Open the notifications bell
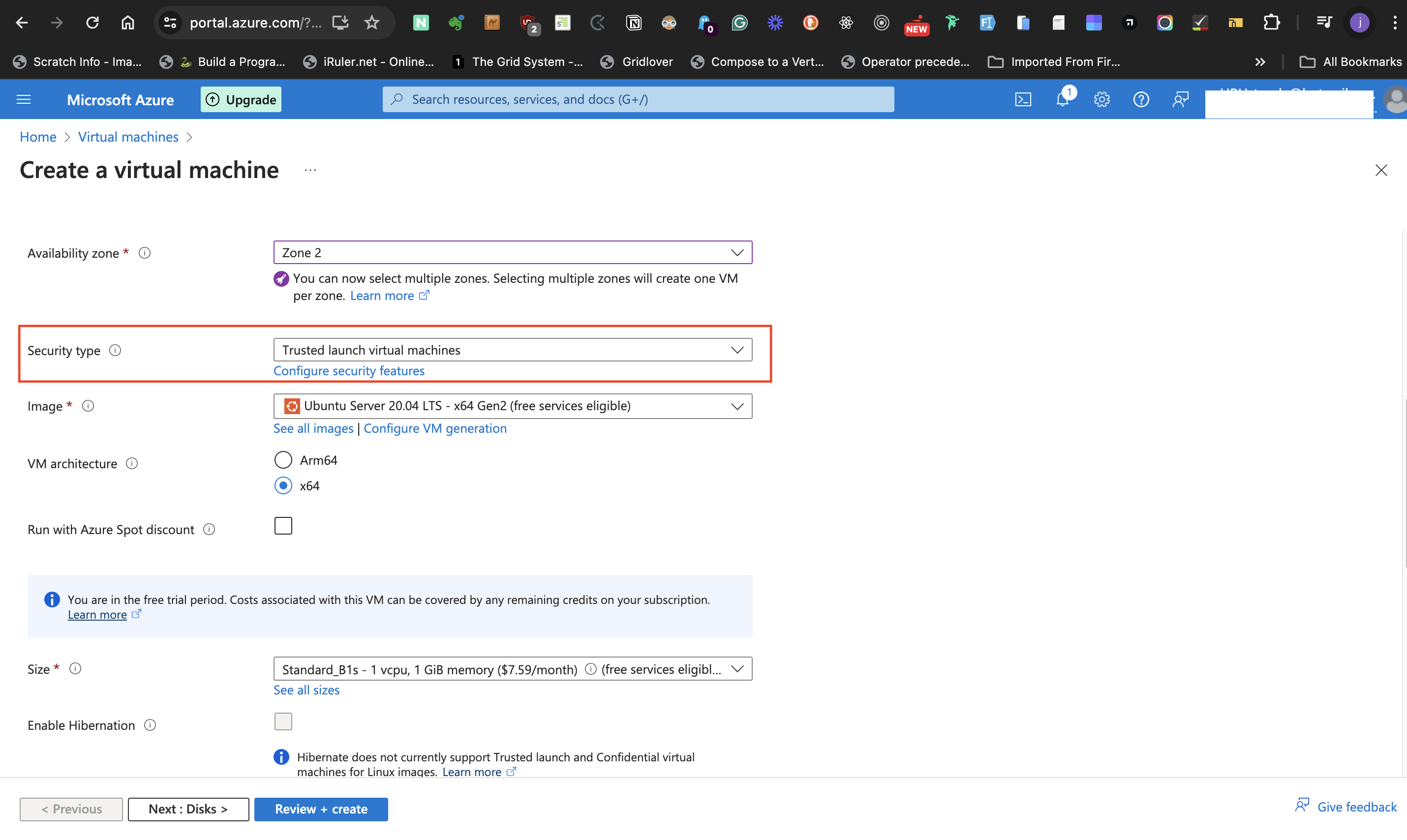 (1062, 100)
